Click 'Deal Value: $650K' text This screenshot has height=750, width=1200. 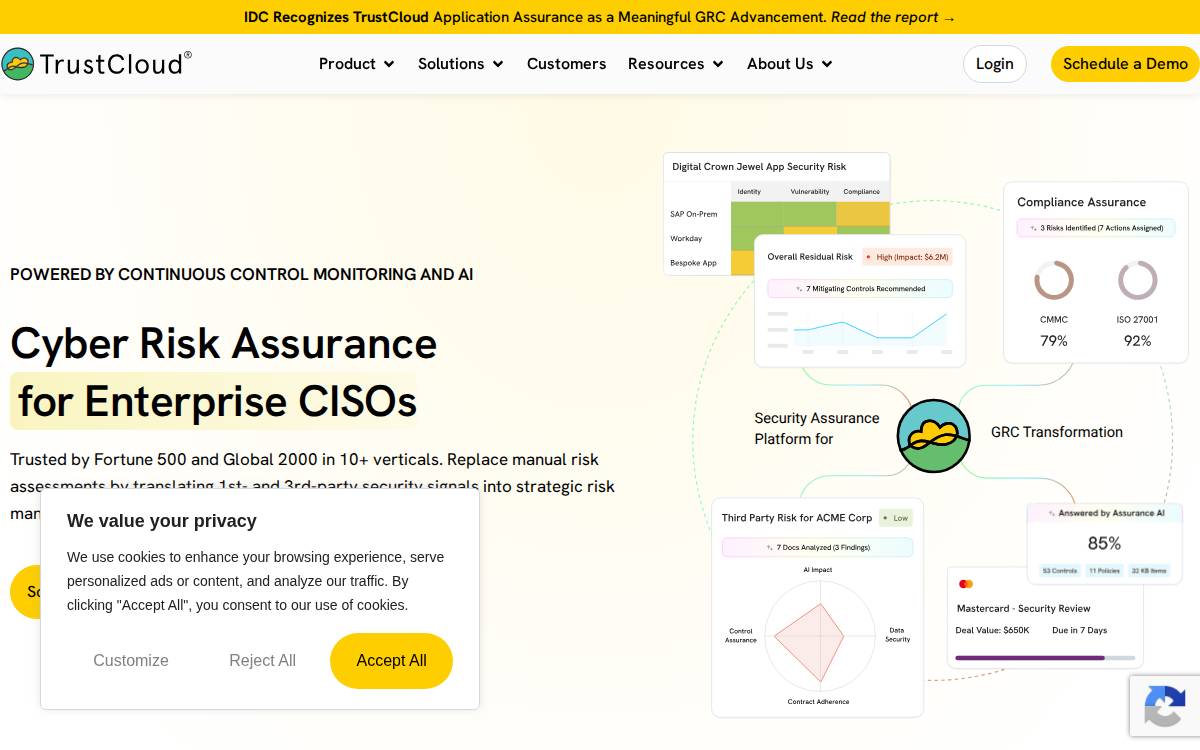tap(992, 631)
